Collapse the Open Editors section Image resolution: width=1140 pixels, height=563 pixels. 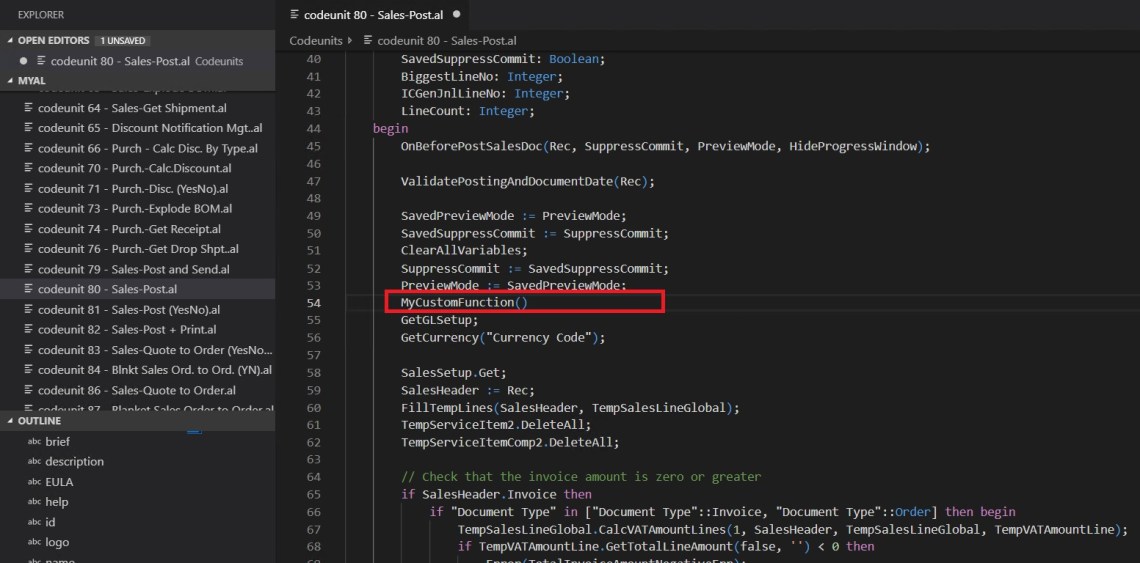point(10,41)
